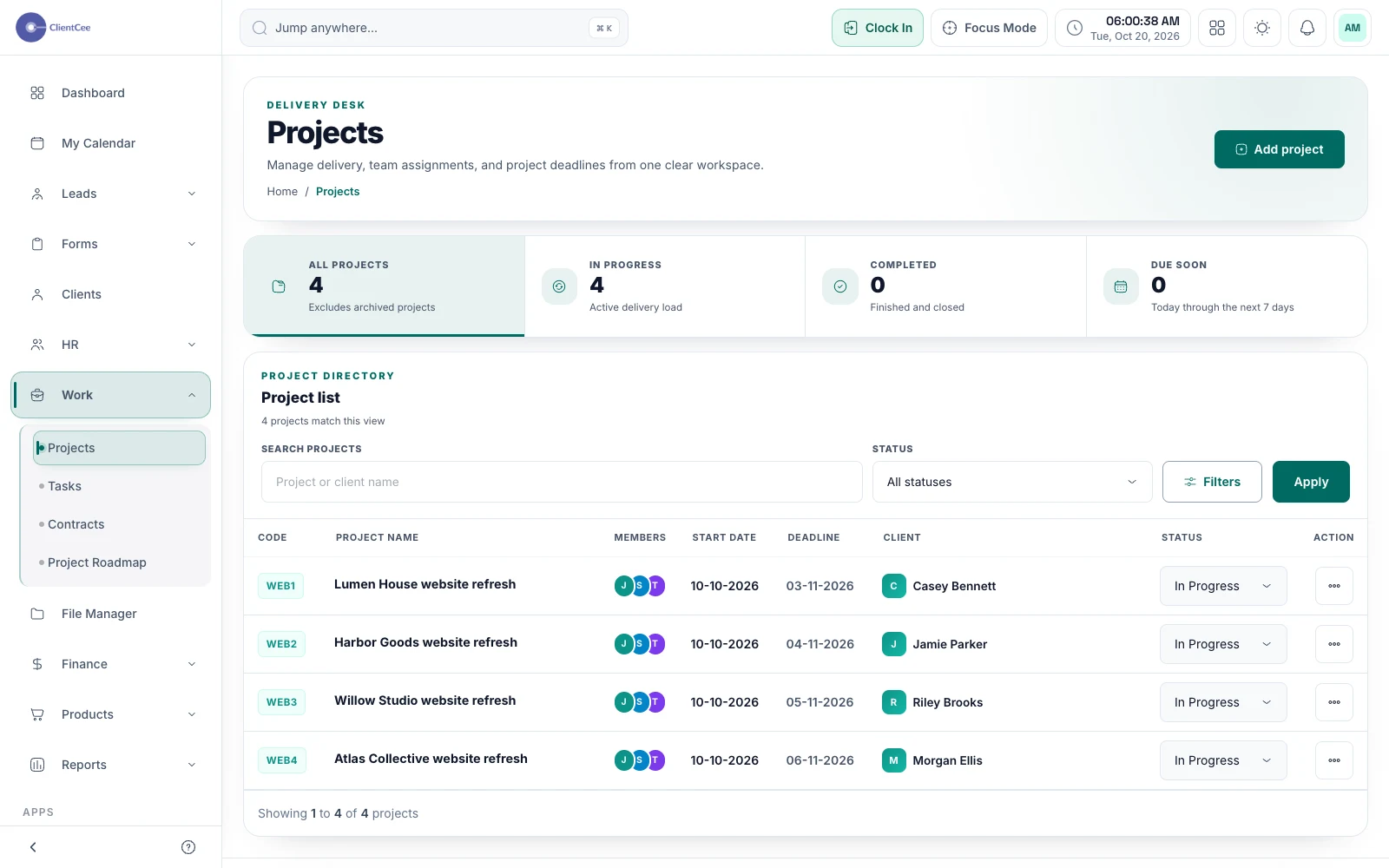Open AM user avatar menu
This screenshot has width=1389, height=868.
(x=1353, y=28)
